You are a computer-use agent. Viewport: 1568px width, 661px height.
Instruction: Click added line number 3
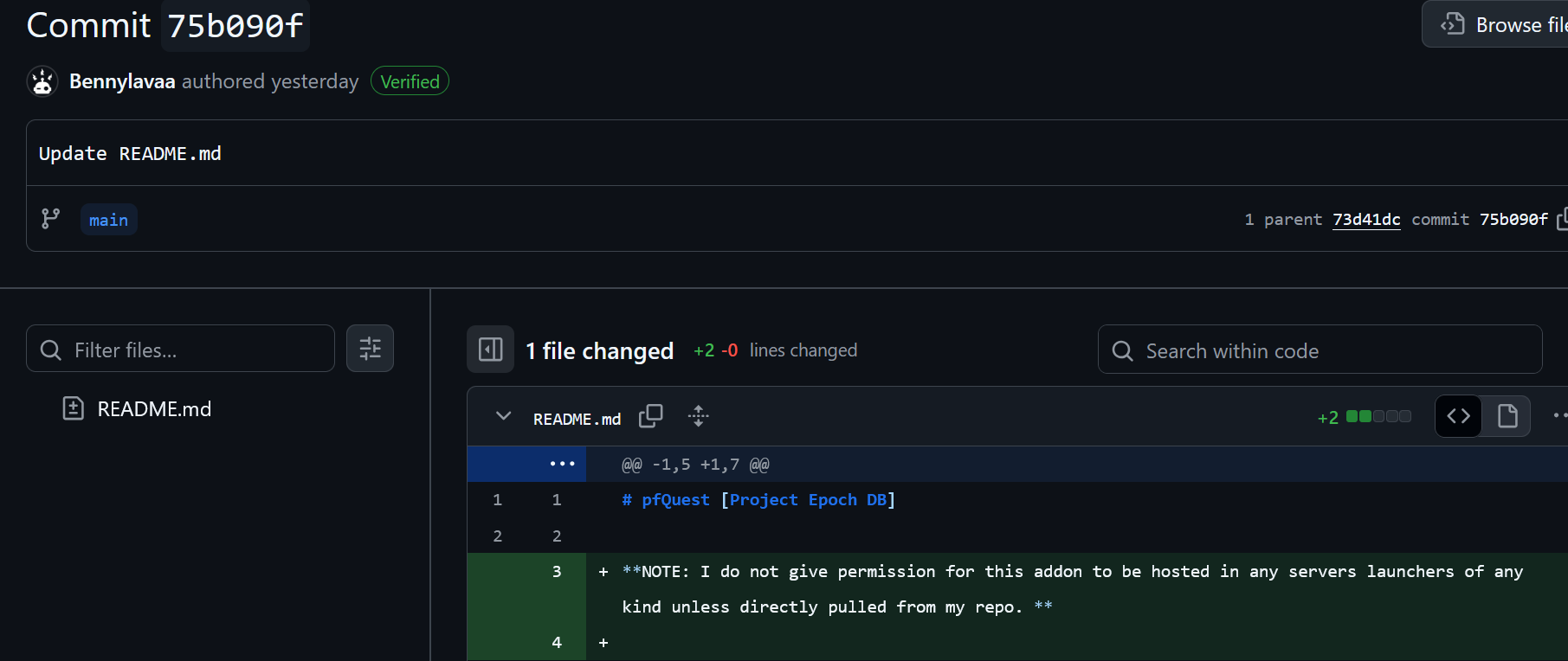pos(556,572)
